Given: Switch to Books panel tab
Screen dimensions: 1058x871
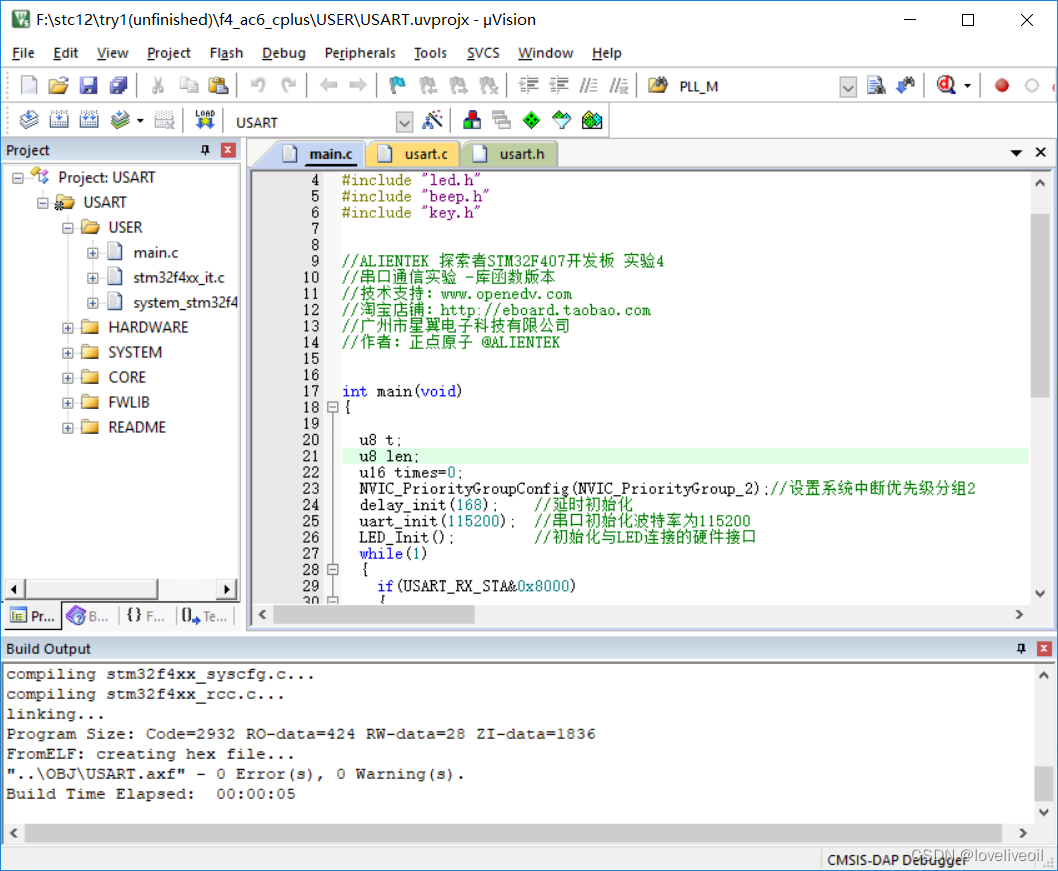Looking at the screenshot, I should (88, 615).
